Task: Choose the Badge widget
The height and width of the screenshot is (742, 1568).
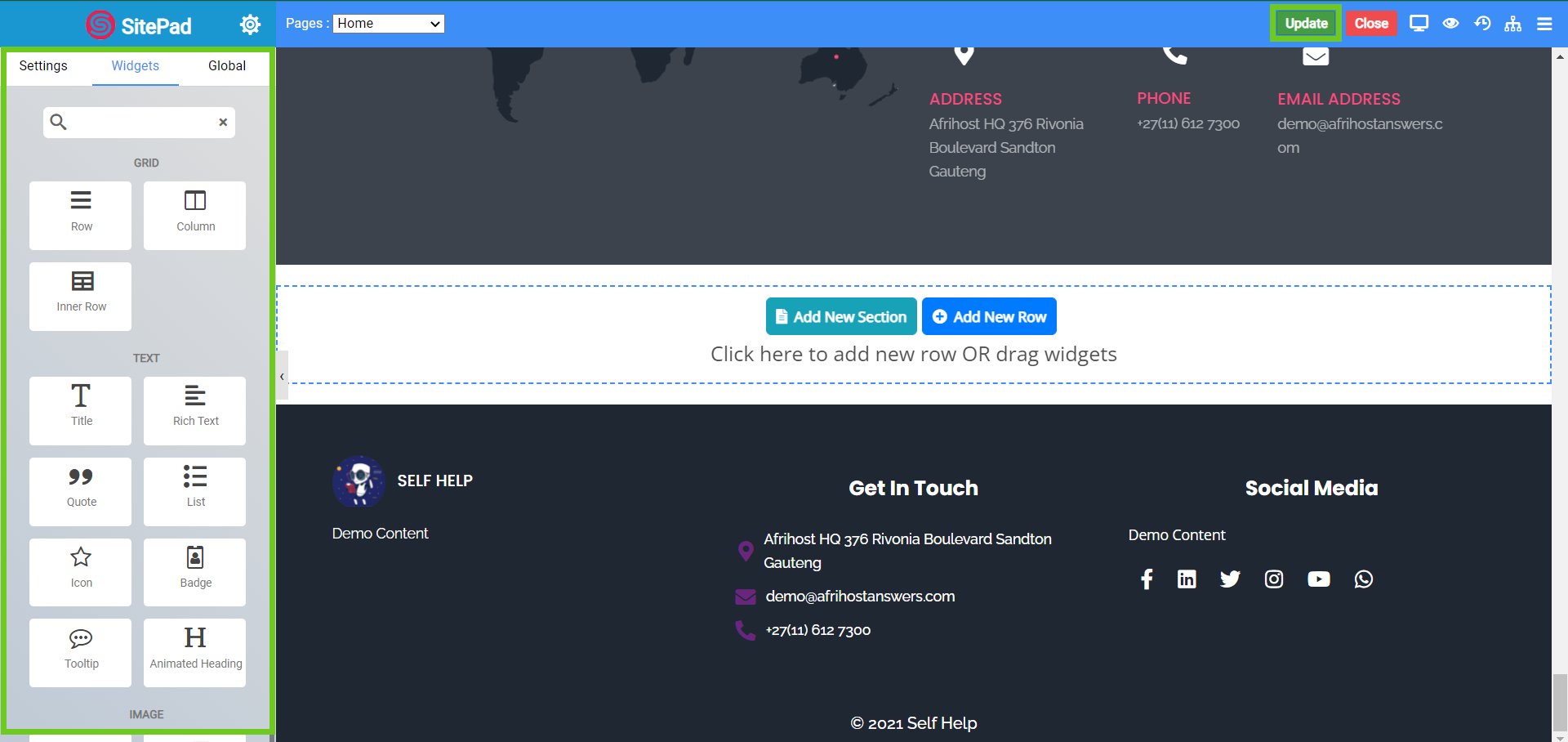Action: click(195, 572)
